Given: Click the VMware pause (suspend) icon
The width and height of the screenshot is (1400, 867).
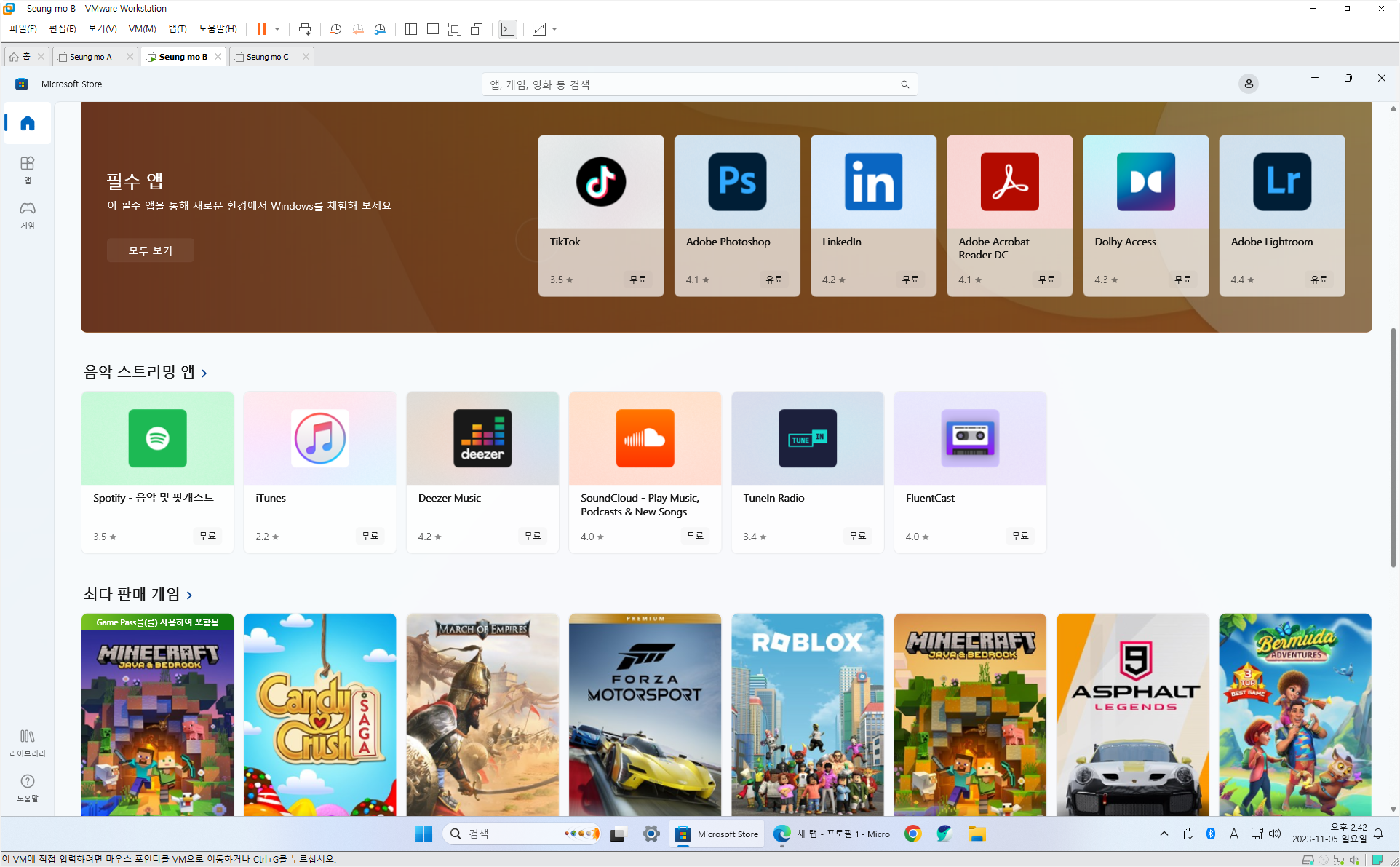Looking at the screenshot, I should tap(261, 29).
